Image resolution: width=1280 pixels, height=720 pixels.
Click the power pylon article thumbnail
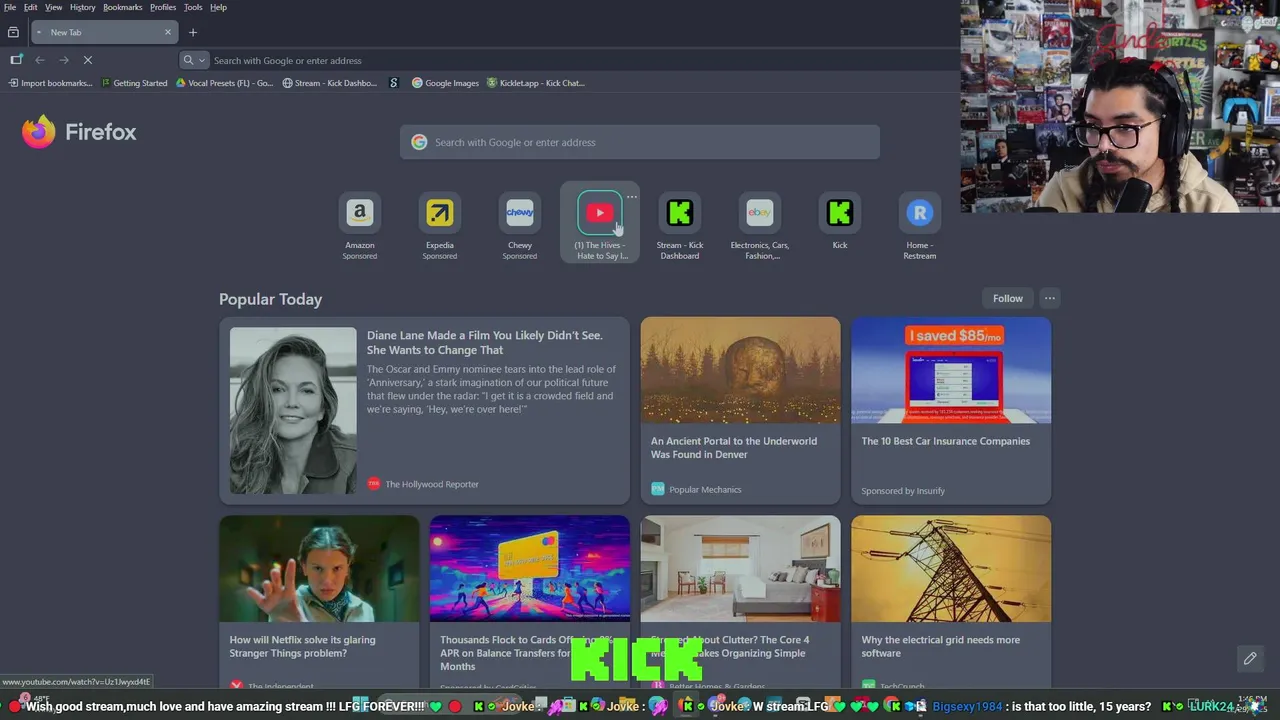tap(951, 568)
